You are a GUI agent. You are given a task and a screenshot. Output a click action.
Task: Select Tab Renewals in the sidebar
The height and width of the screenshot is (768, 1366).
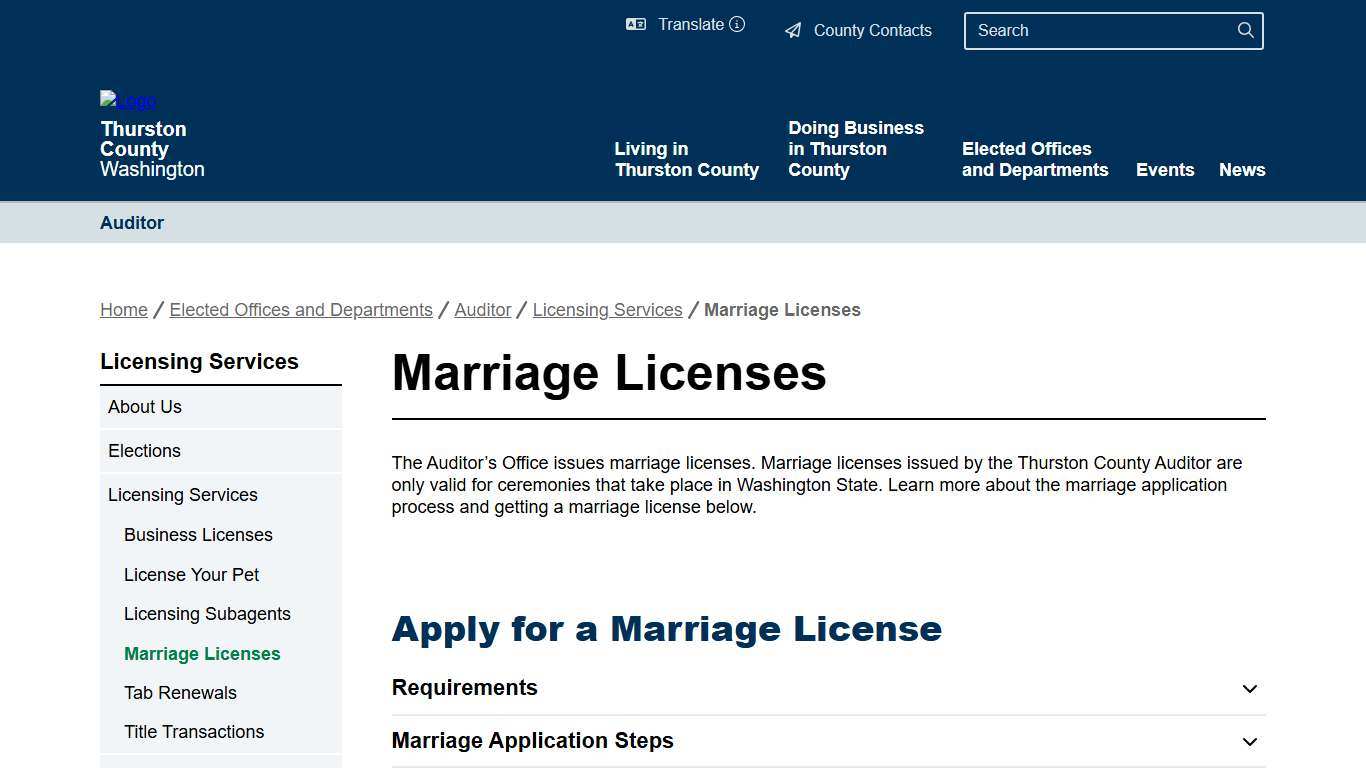180,692
